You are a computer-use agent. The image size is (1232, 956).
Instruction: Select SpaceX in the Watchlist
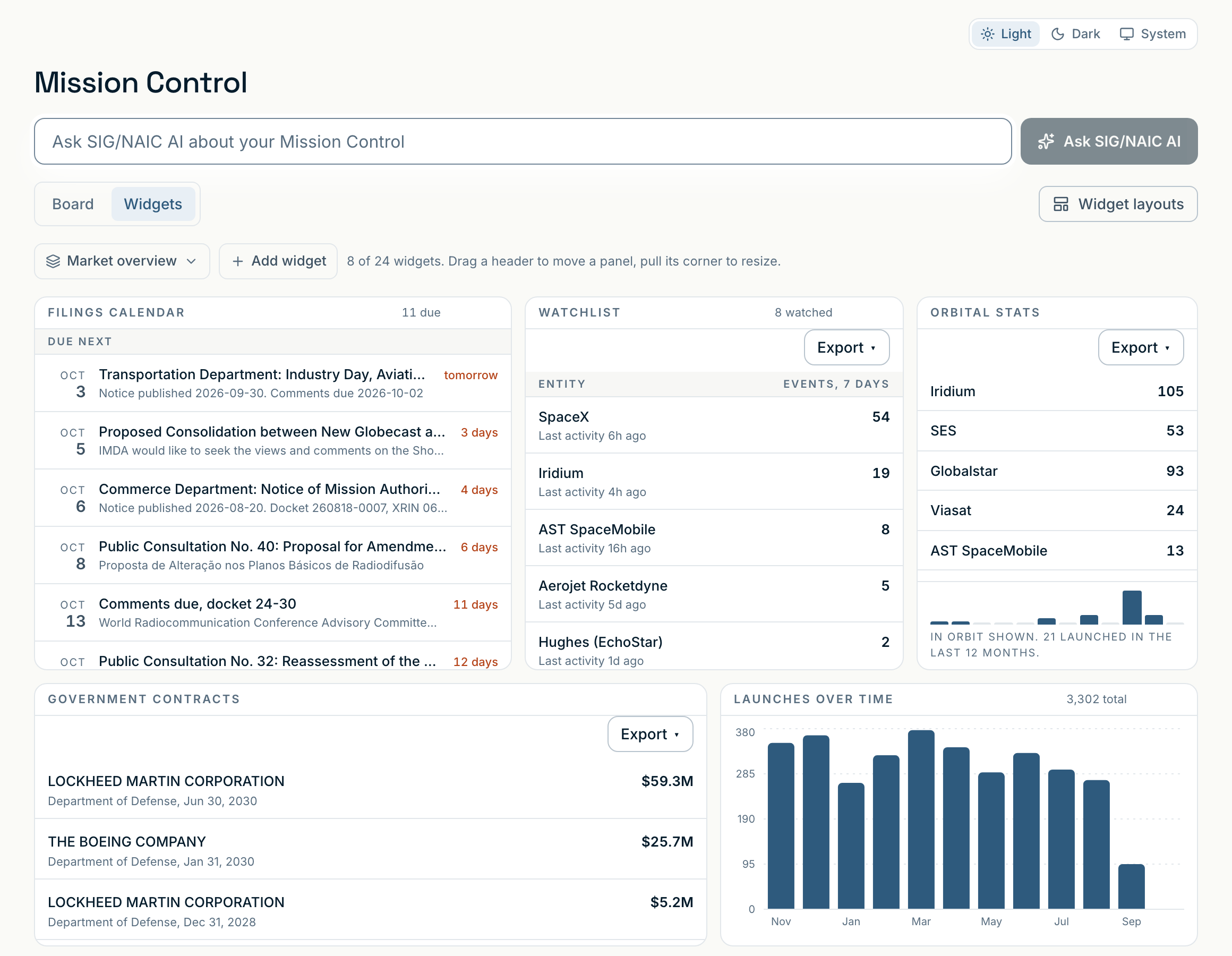tap(714, 425)
